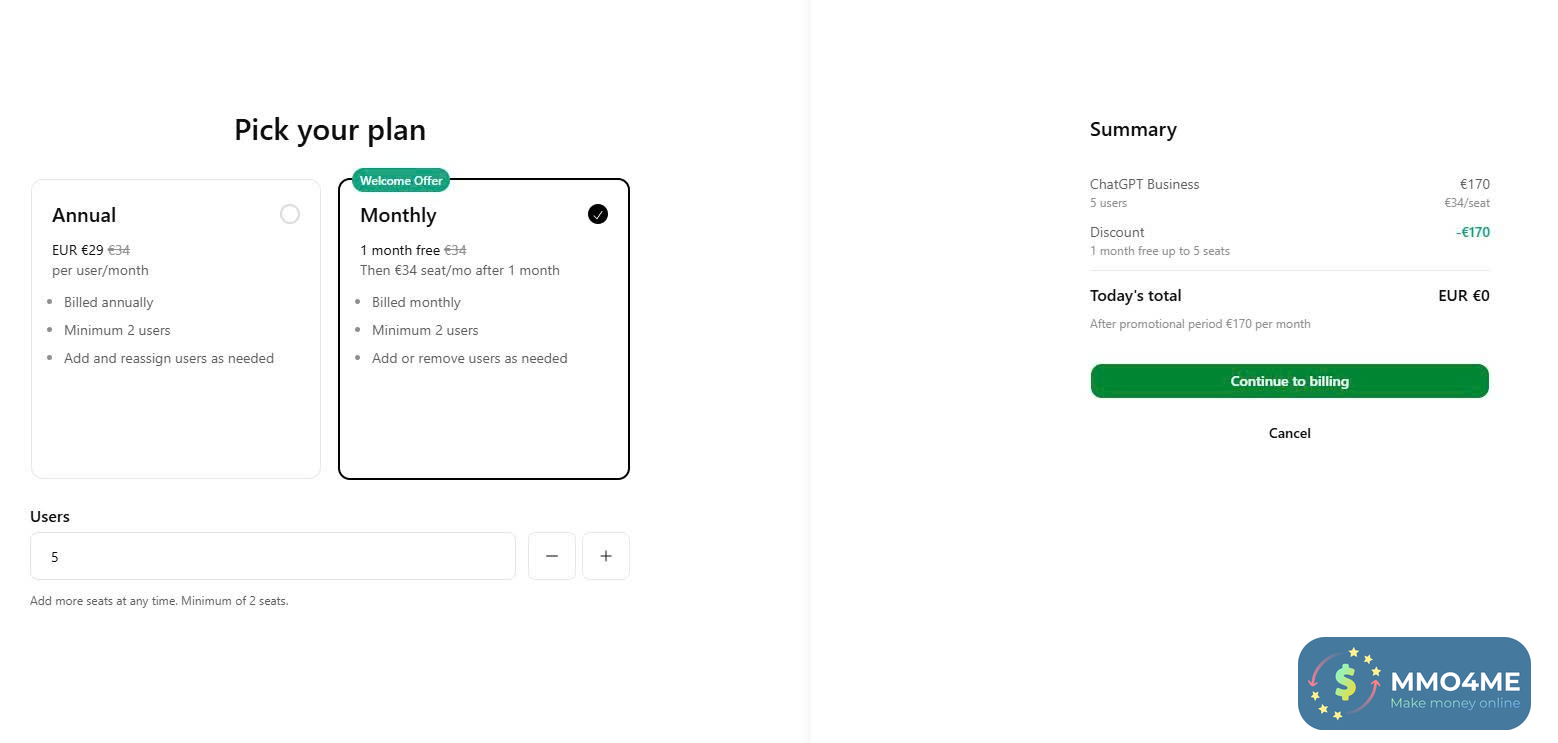Cancel the plan selection

point(1289,433)
